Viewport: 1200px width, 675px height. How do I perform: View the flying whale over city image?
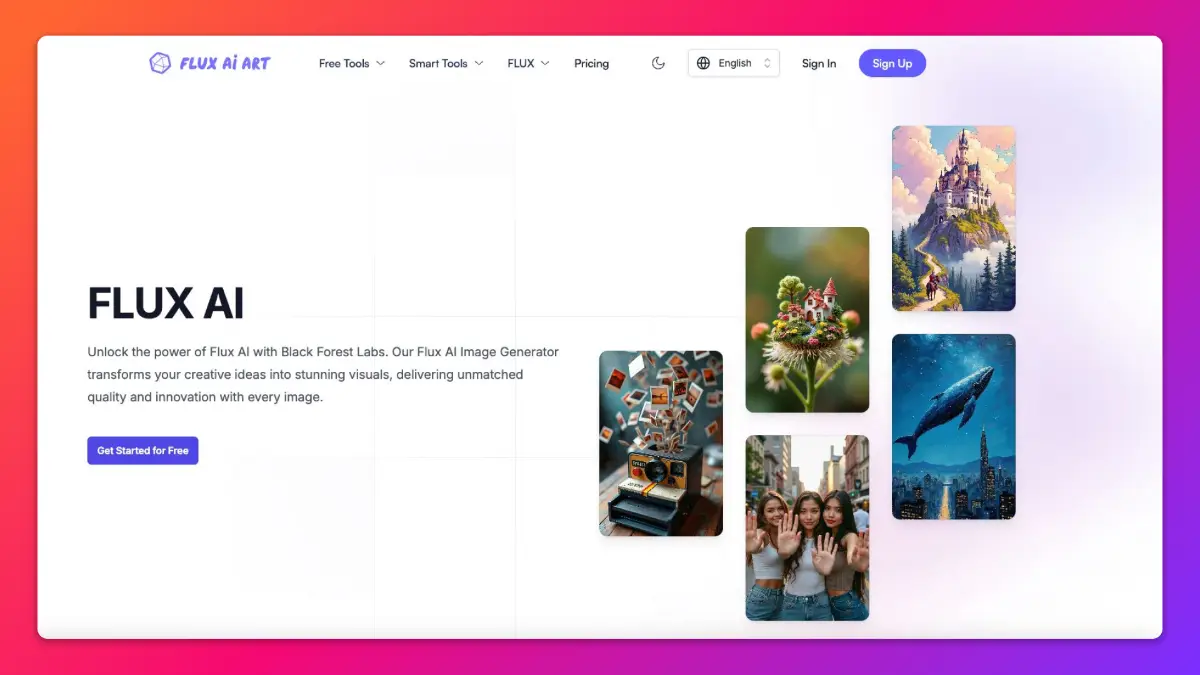pyautogui.click(x=953, y=426)
